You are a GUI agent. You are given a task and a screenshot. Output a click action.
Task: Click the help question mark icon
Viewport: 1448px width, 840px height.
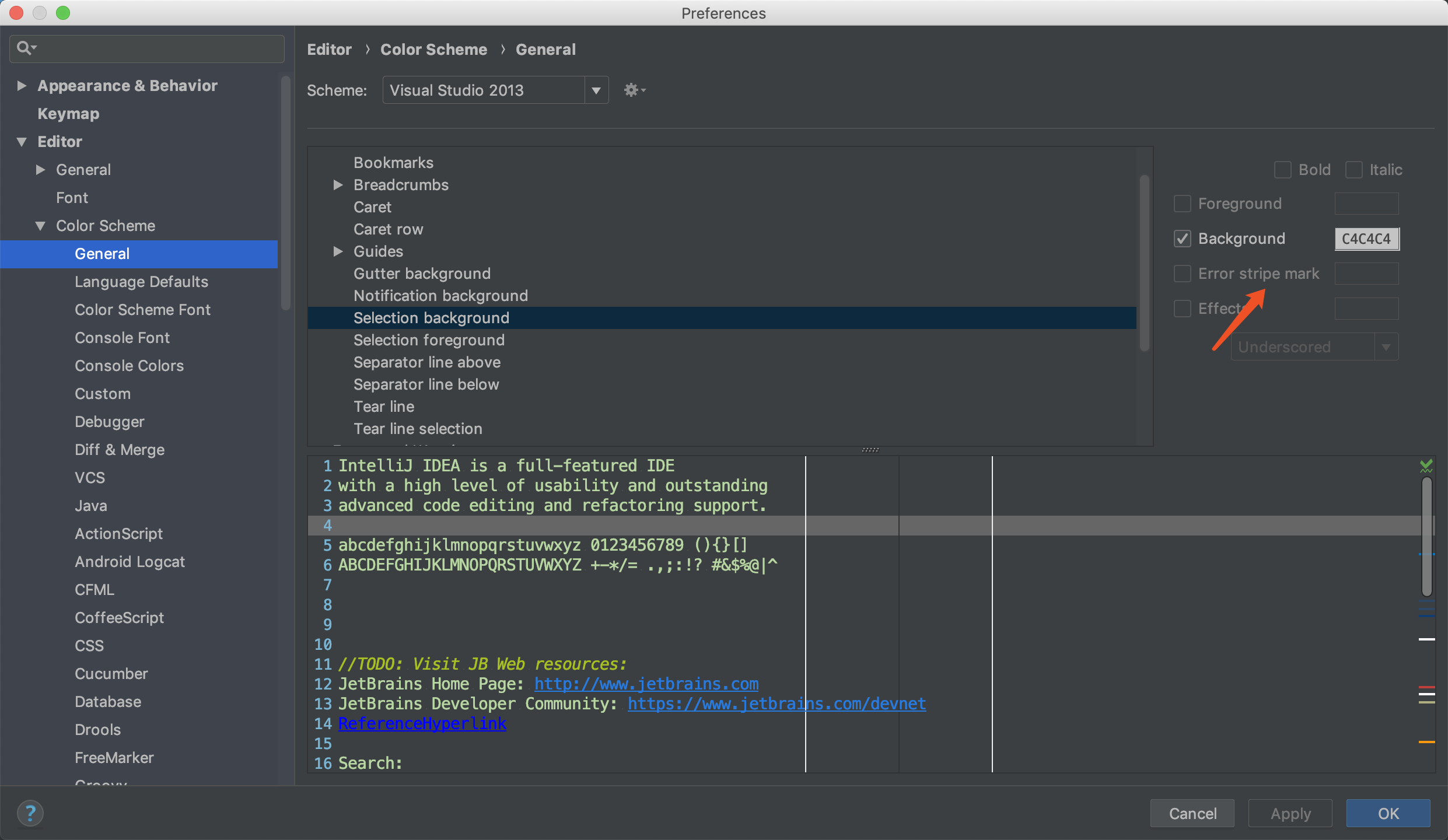[x=30, y=813]
